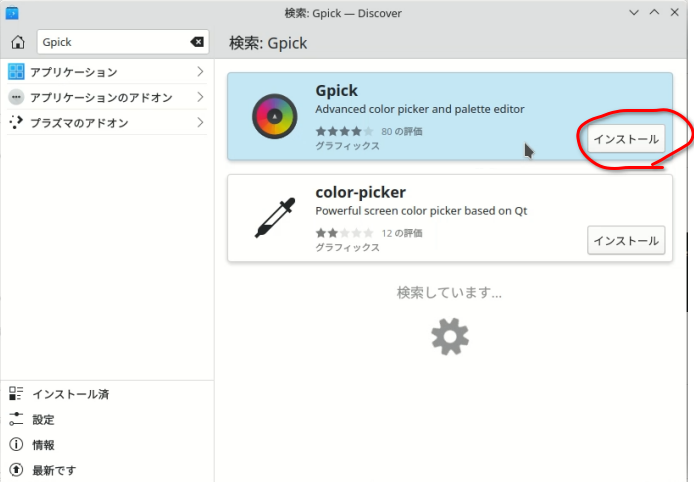Screen dimensions: 694x482
Task: Click the 最新です update arrow icon
Action: (x=16, y=470)
